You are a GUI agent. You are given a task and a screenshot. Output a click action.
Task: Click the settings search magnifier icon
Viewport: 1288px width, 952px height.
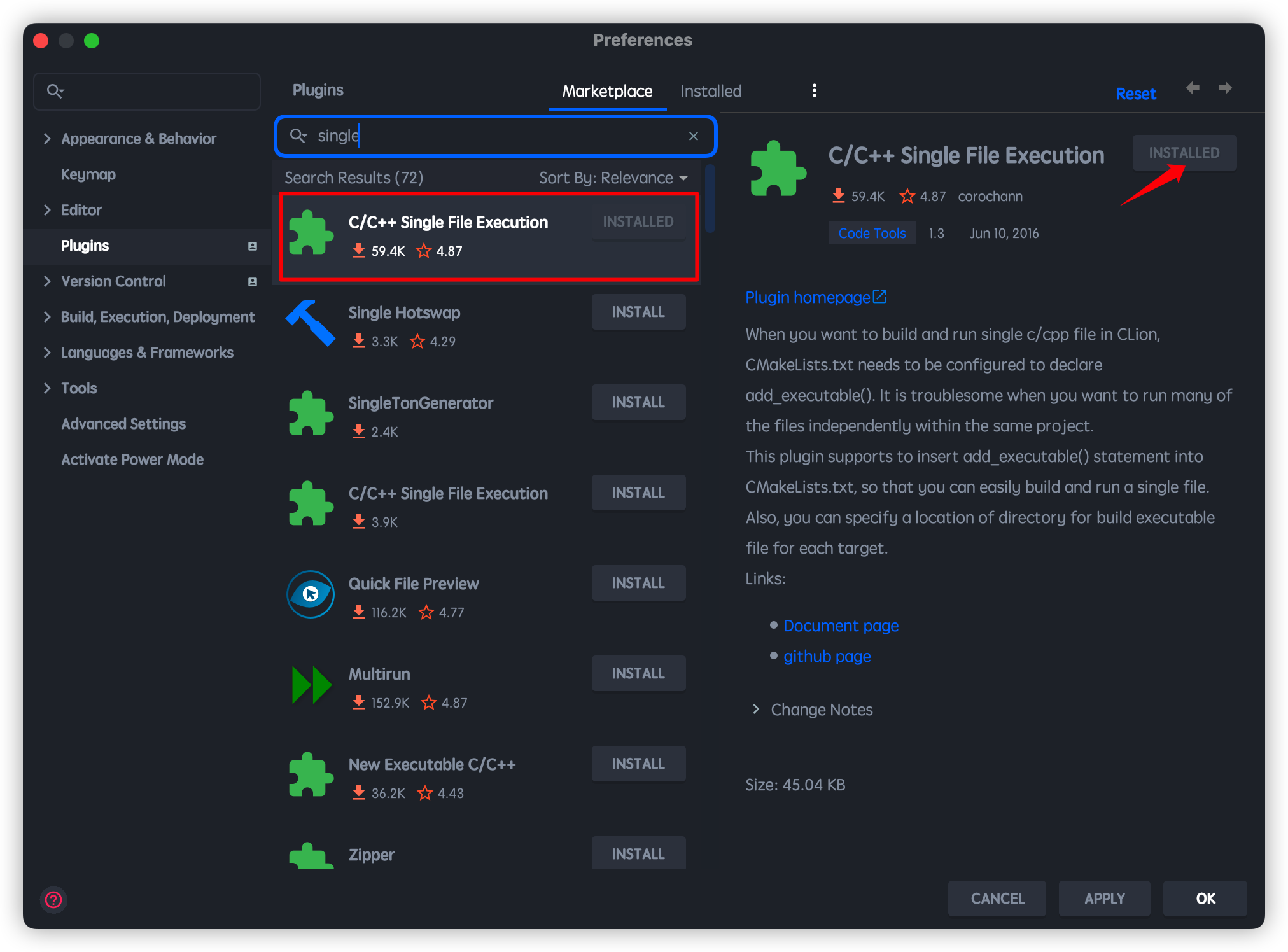click(x=55, y=91)
